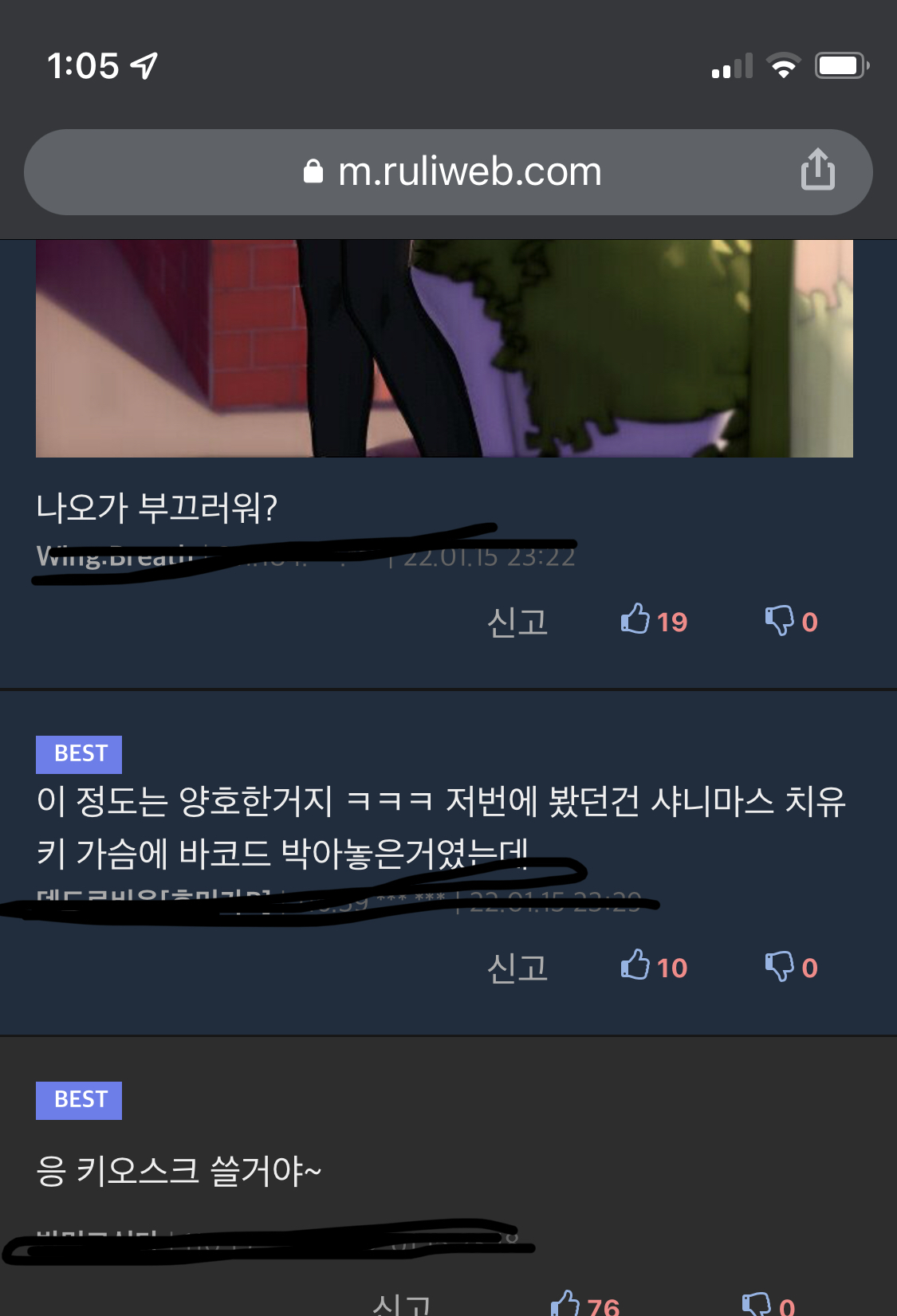Image resolution: width=897 pixels, height=1316 pixels.
Task: Open the illustration image above comments
Action: tap(444, 348)
